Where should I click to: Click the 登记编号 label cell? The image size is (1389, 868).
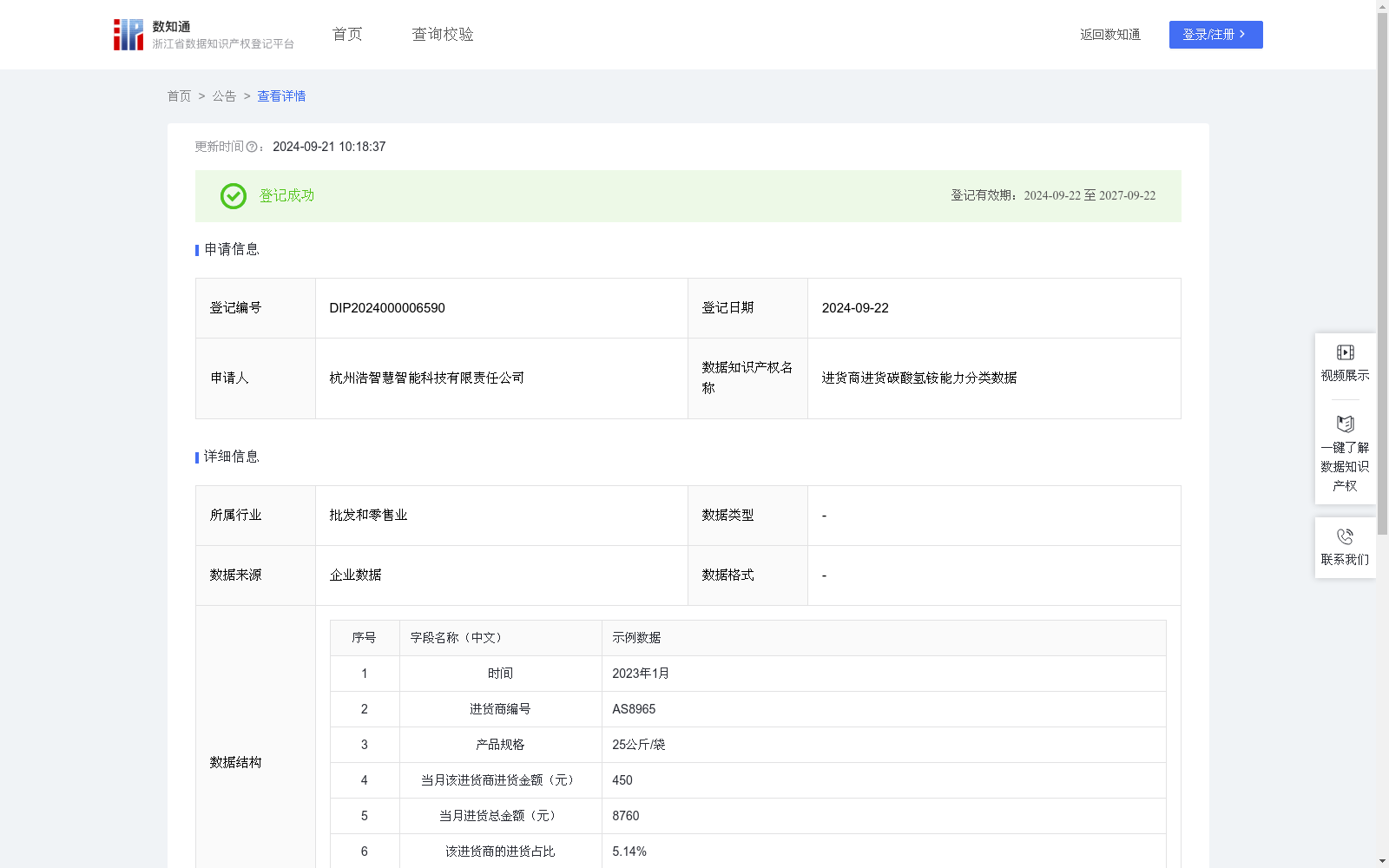click(x=255, y=308)
